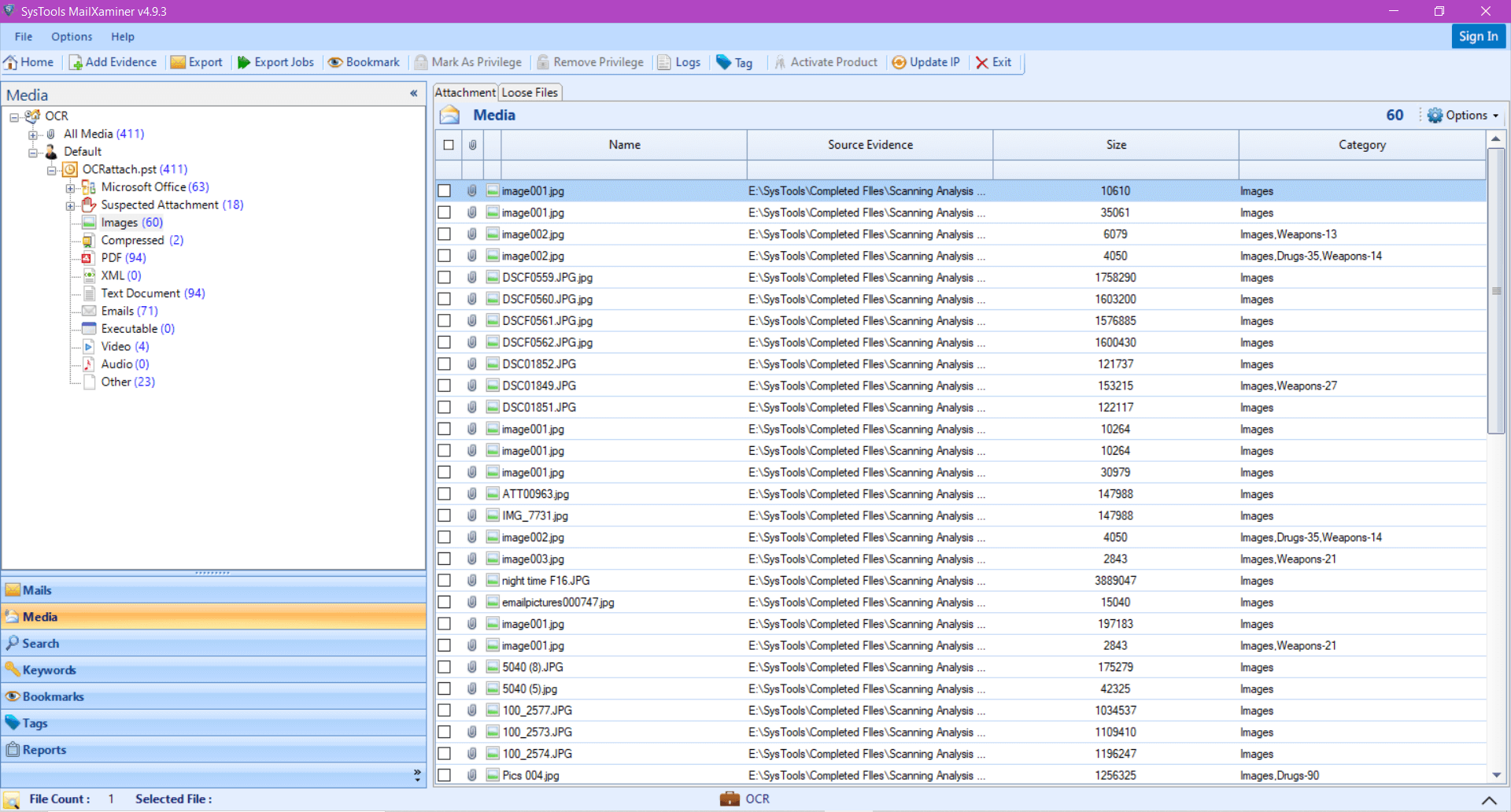Screen dimensions: 1511x812
Task: Click the Update IP toolbar icon
Action: (926, 62)
